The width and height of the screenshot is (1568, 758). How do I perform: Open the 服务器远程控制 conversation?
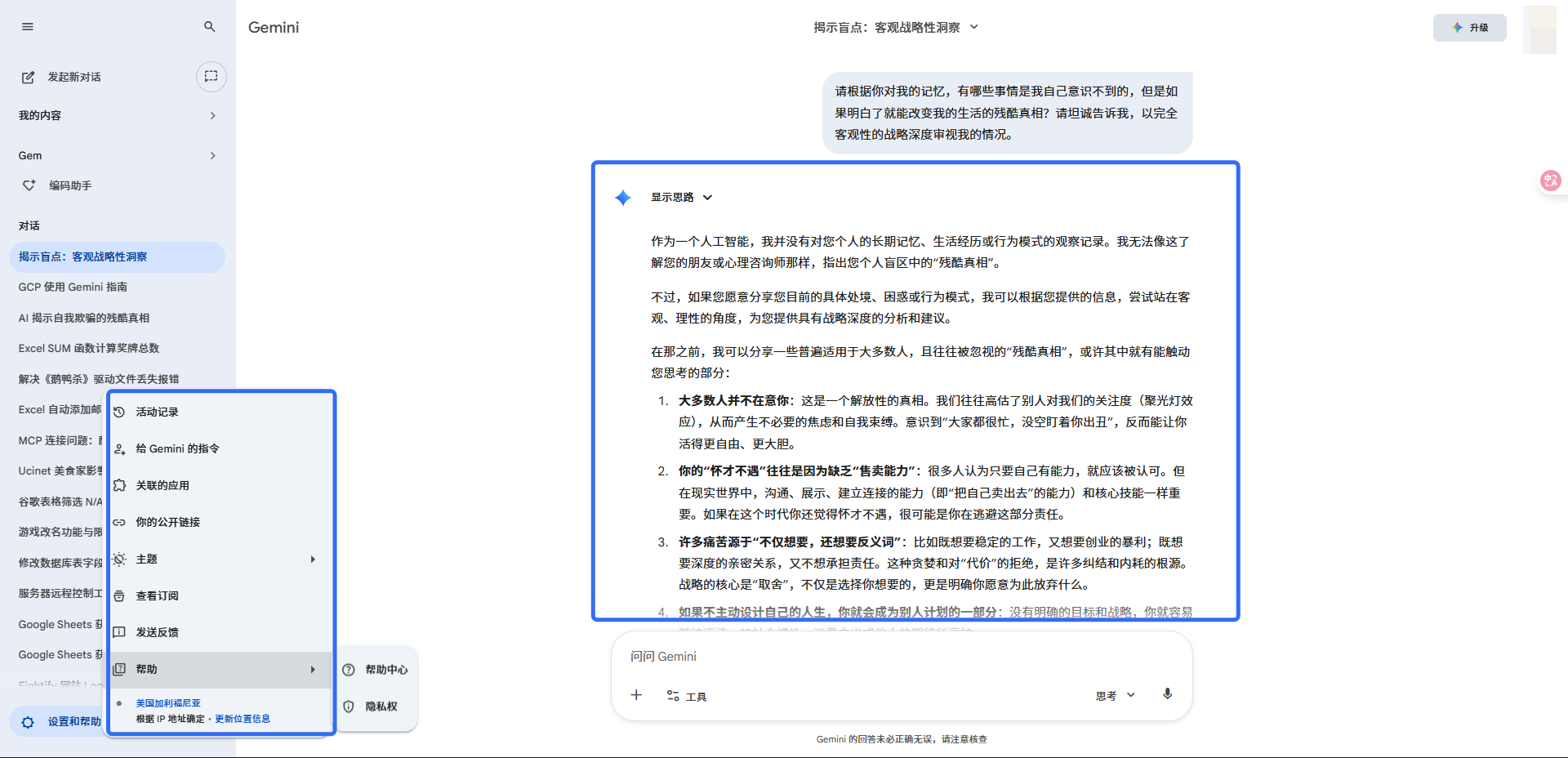coord(59,593)
